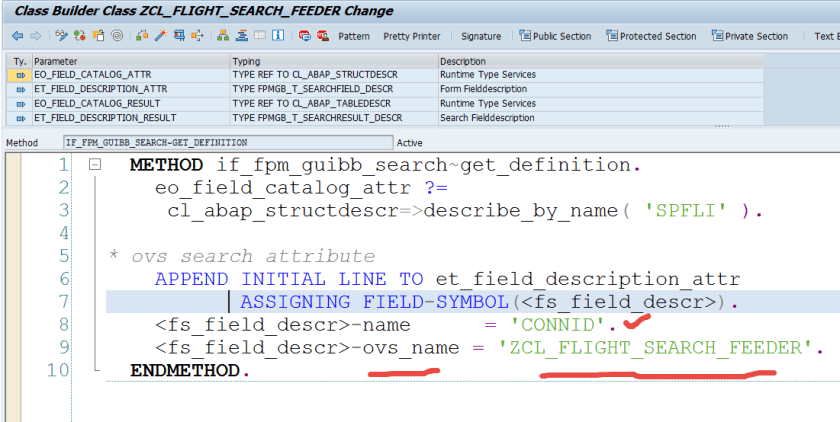Click the Description column header
The image size is (840, 422).
point(601,61)
